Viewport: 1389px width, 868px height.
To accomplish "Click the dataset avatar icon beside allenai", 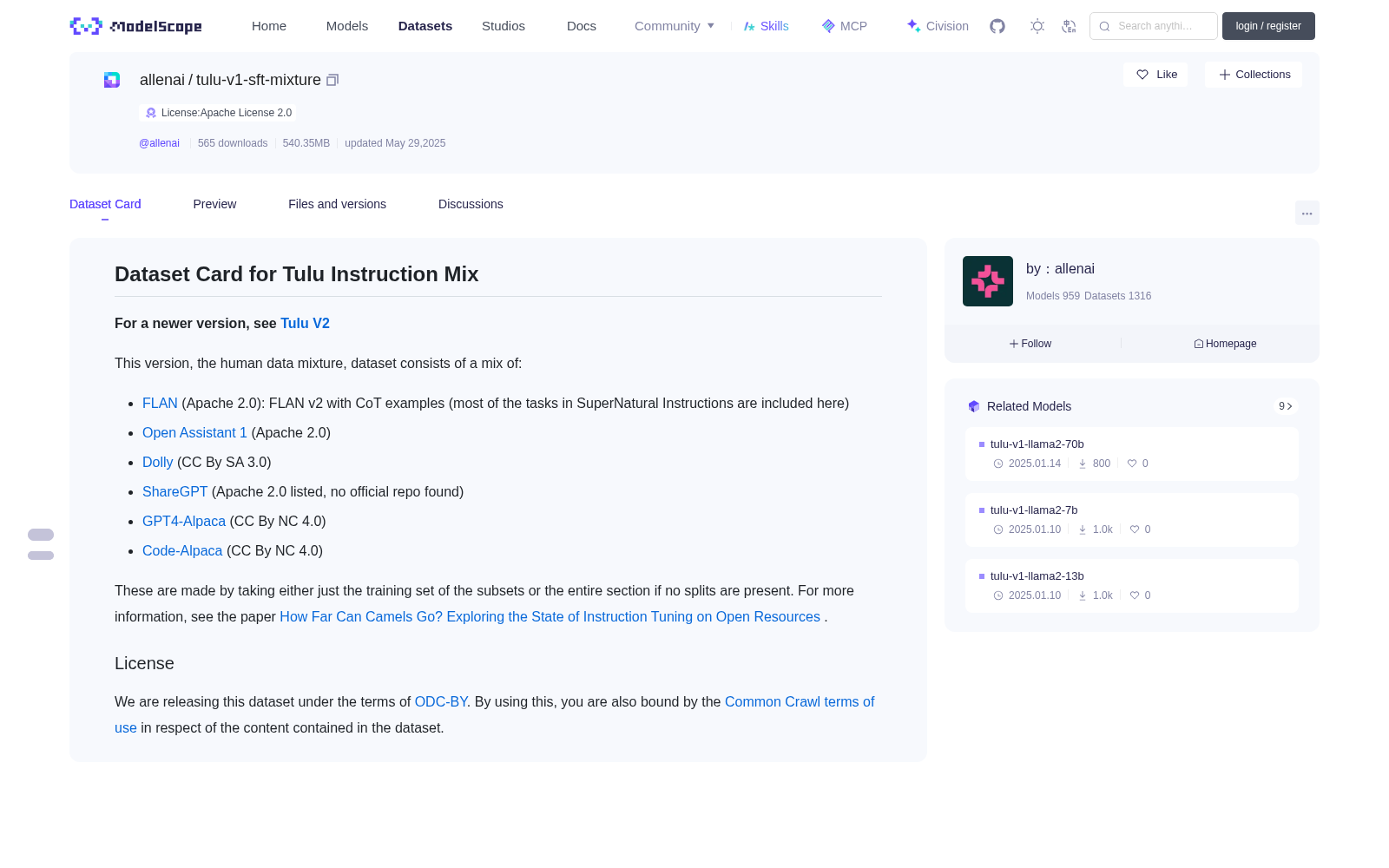I will coord(112,80).
